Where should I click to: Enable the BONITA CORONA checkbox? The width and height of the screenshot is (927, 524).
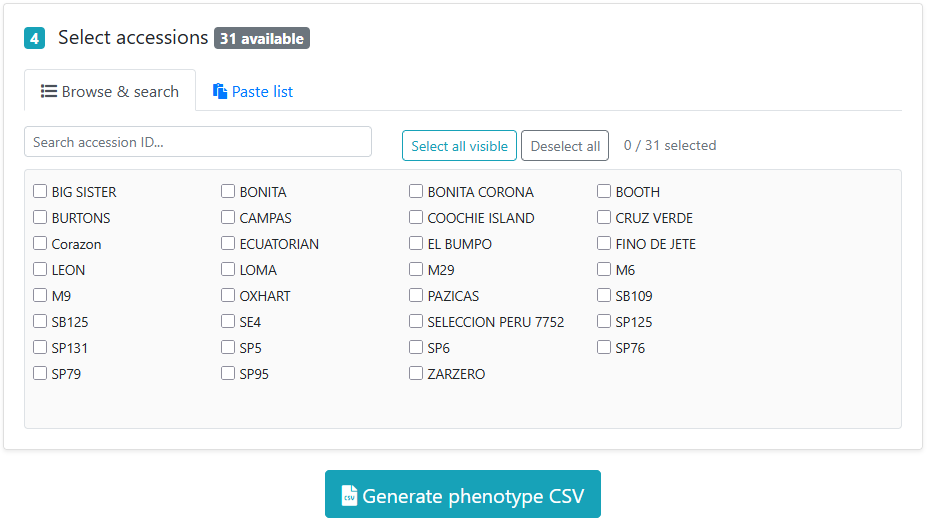click(x=416, y=191)
